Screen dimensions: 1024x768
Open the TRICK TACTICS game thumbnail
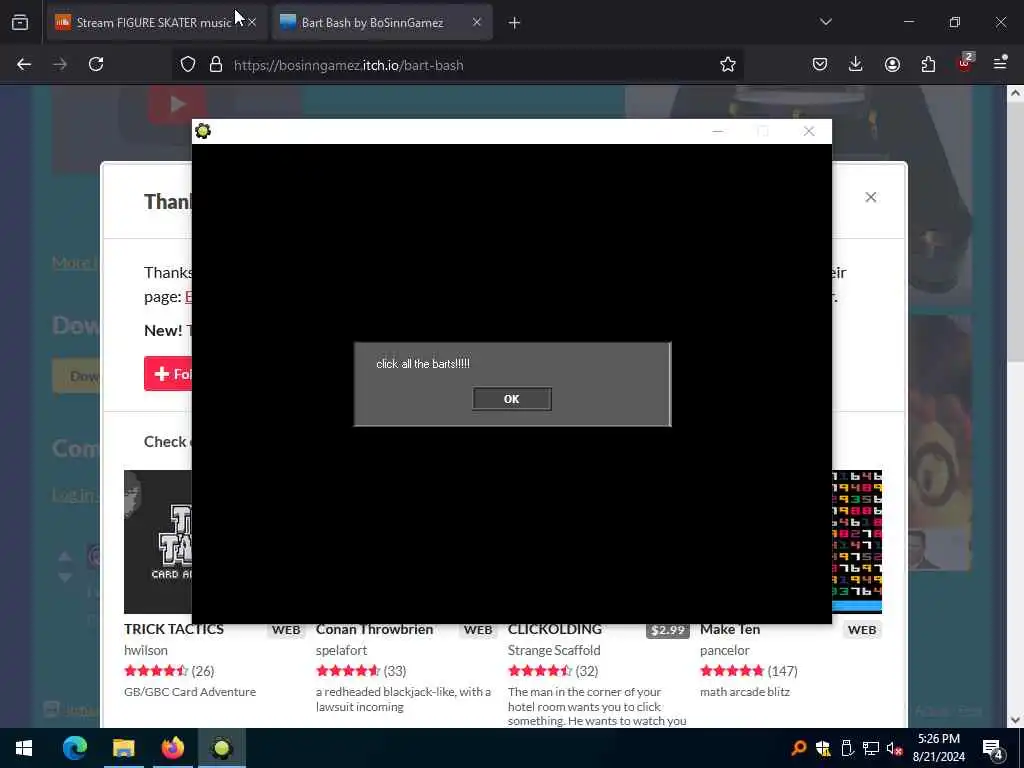(x=158, y=541)
